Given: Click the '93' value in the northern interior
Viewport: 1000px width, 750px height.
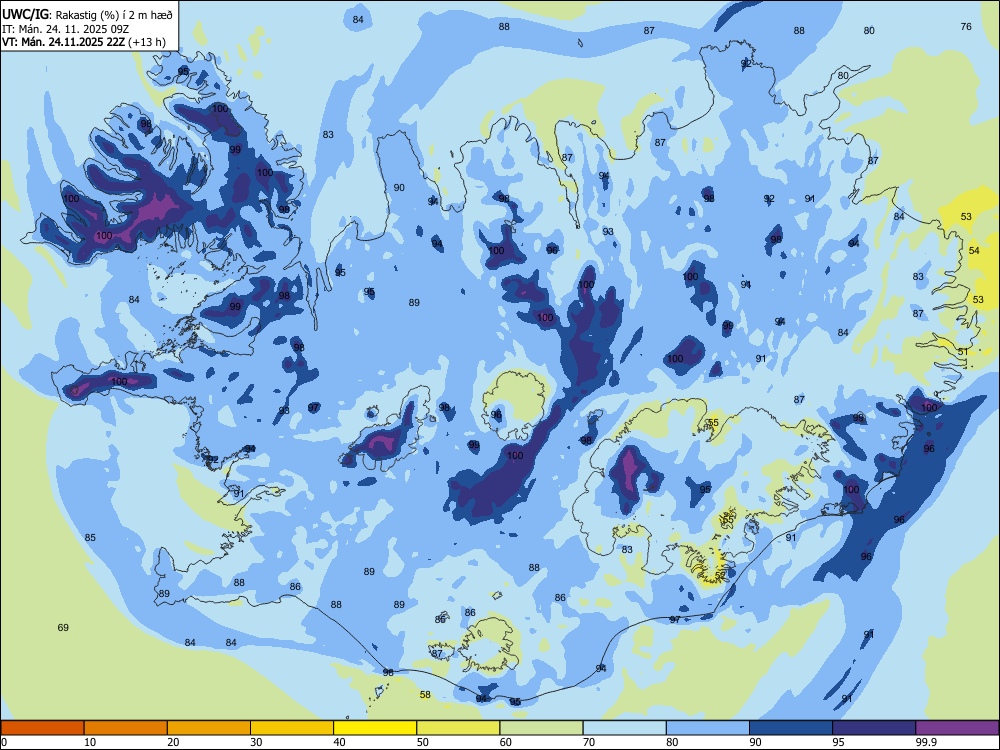Looking at the screenshot, I should (x=608, y=232).
